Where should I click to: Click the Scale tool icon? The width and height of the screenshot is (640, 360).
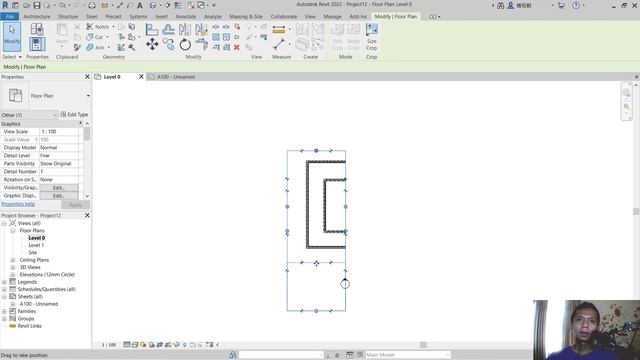click(226, 37)
